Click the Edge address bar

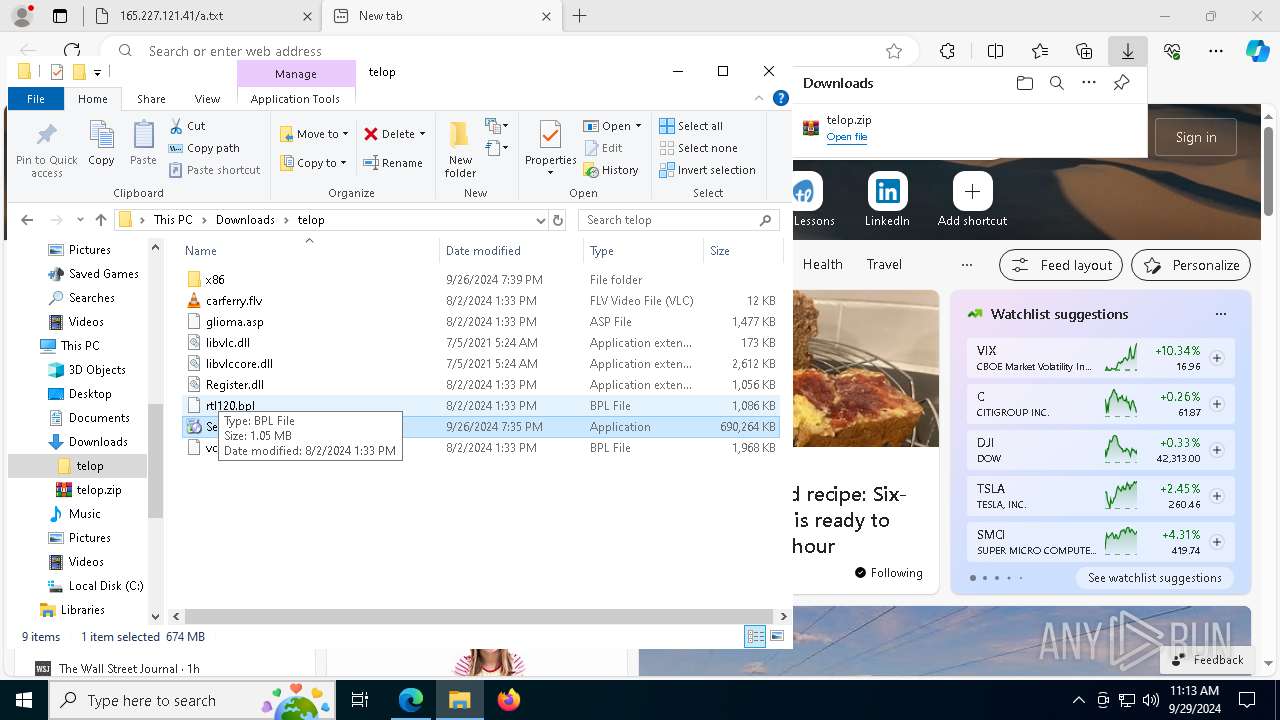(510, 51)
